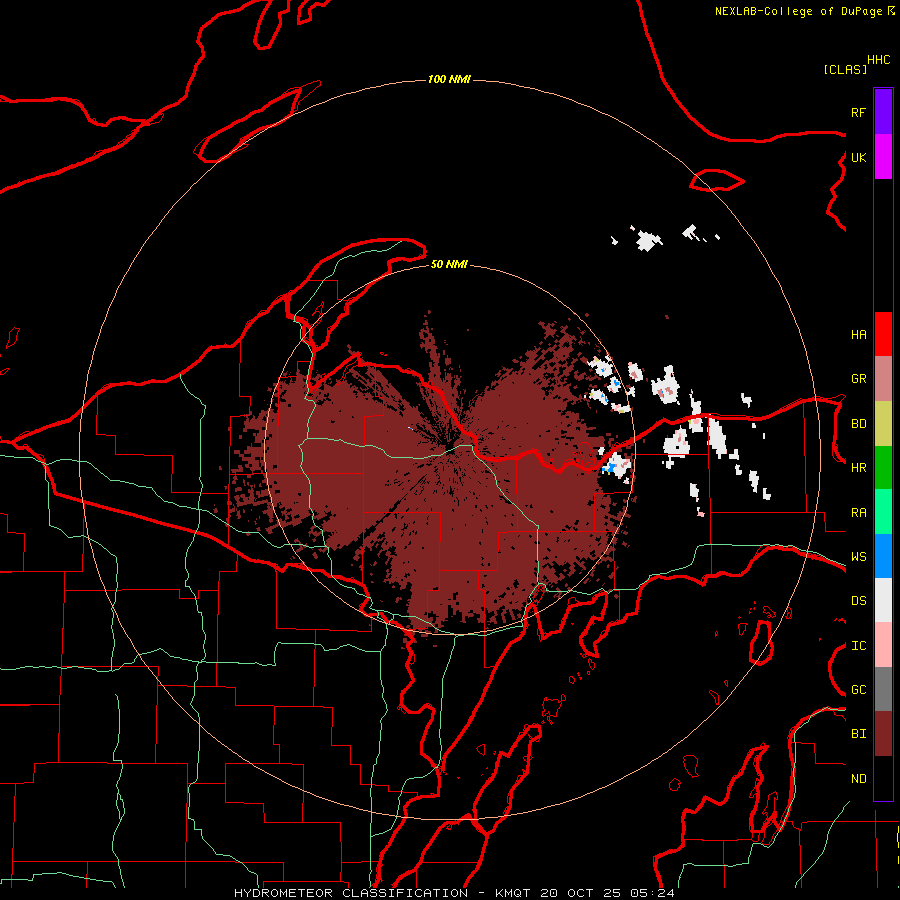Click the HR legend label
The height and width of the screenshot is (900, 900).
click(x=858, y=468)
